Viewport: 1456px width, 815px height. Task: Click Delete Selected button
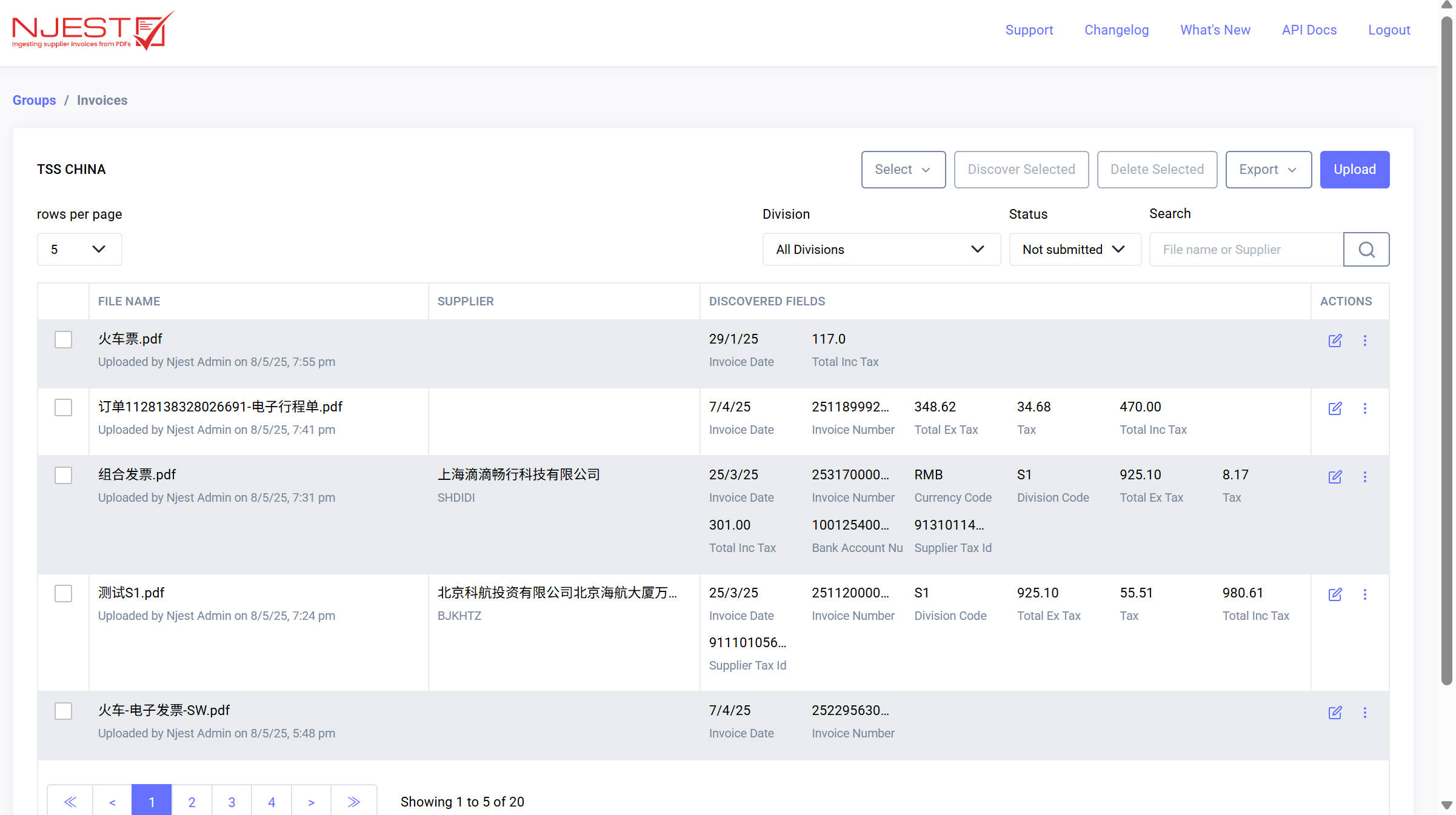1157,170
